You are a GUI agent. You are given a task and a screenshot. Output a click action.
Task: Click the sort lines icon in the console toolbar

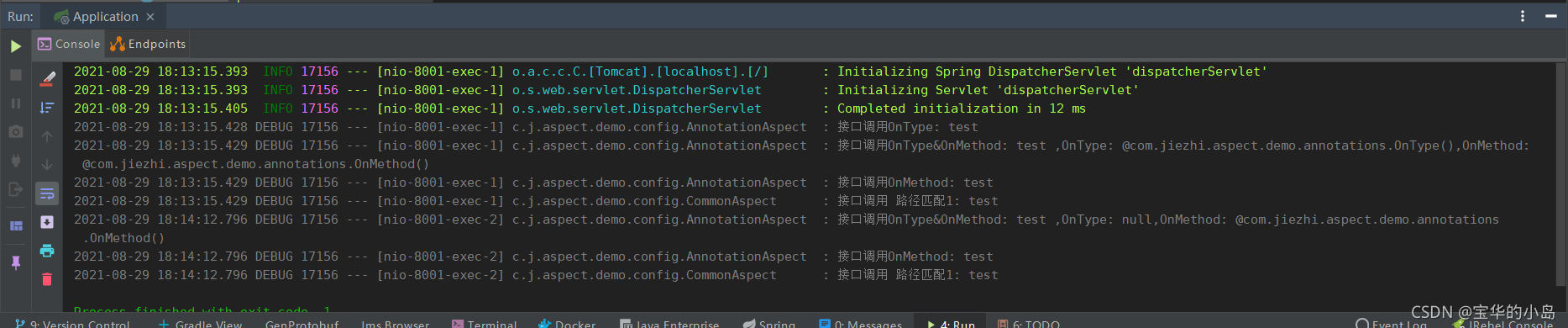coord(47,108)
